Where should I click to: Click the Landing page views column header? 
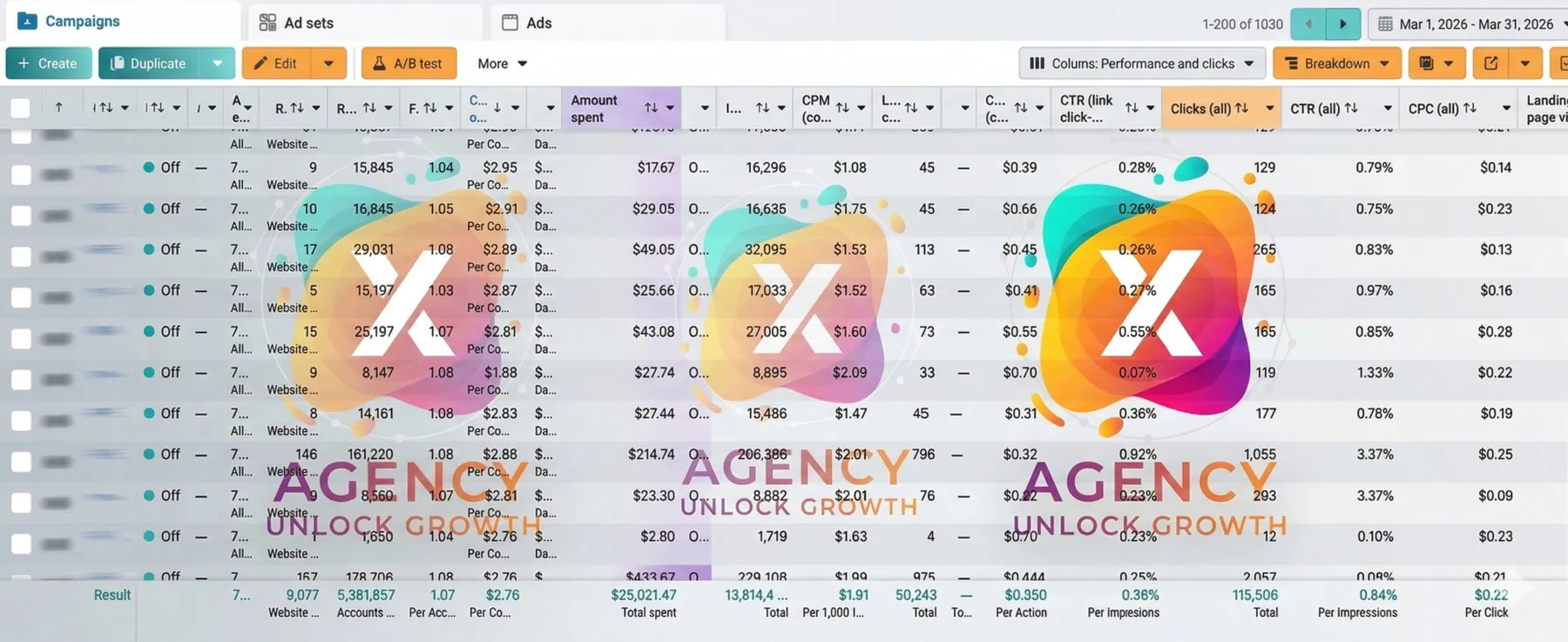click(x=1546, y=108)
